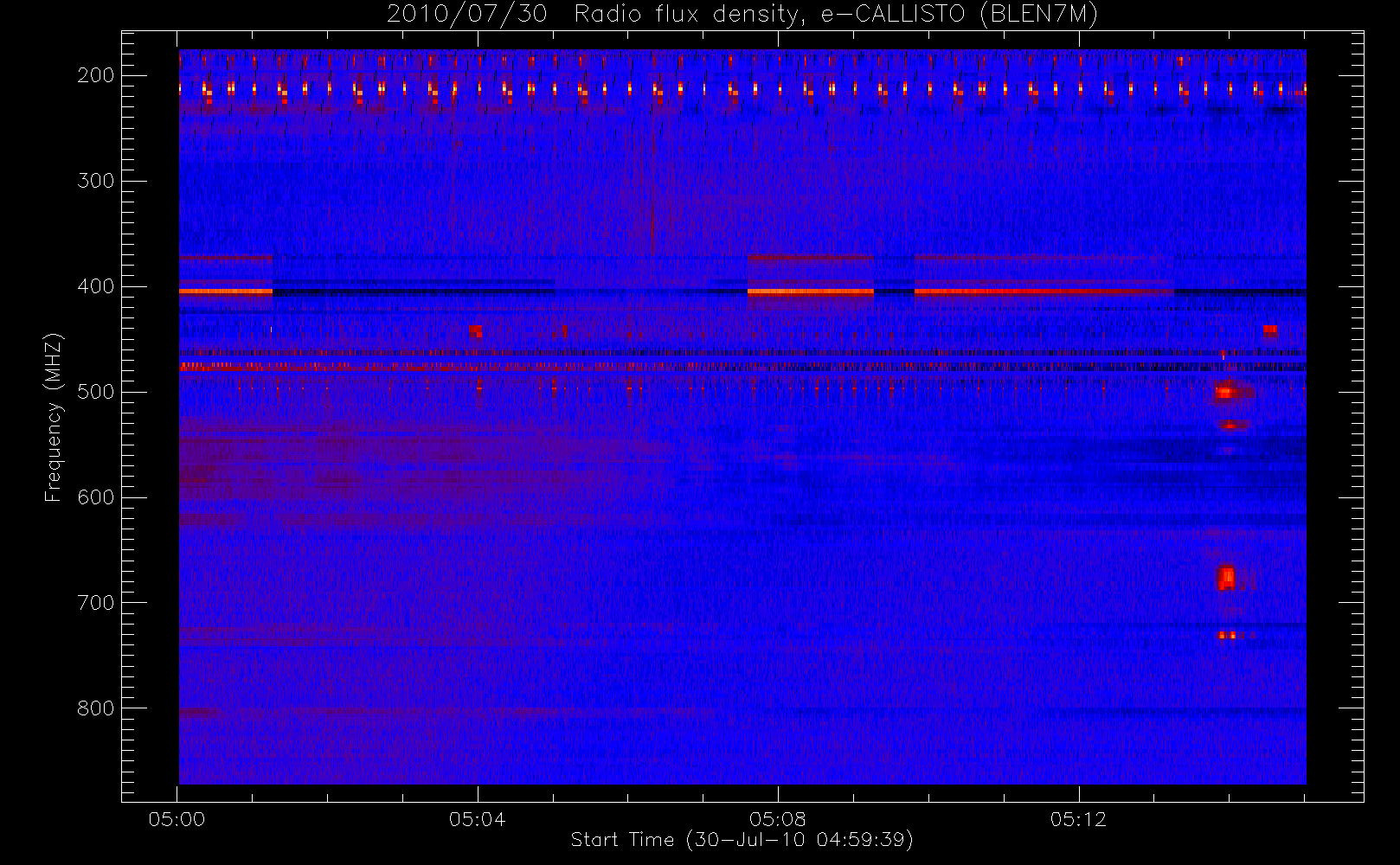
Task: Click the small red burst near 730 MHz
Action: [1227, 635]
